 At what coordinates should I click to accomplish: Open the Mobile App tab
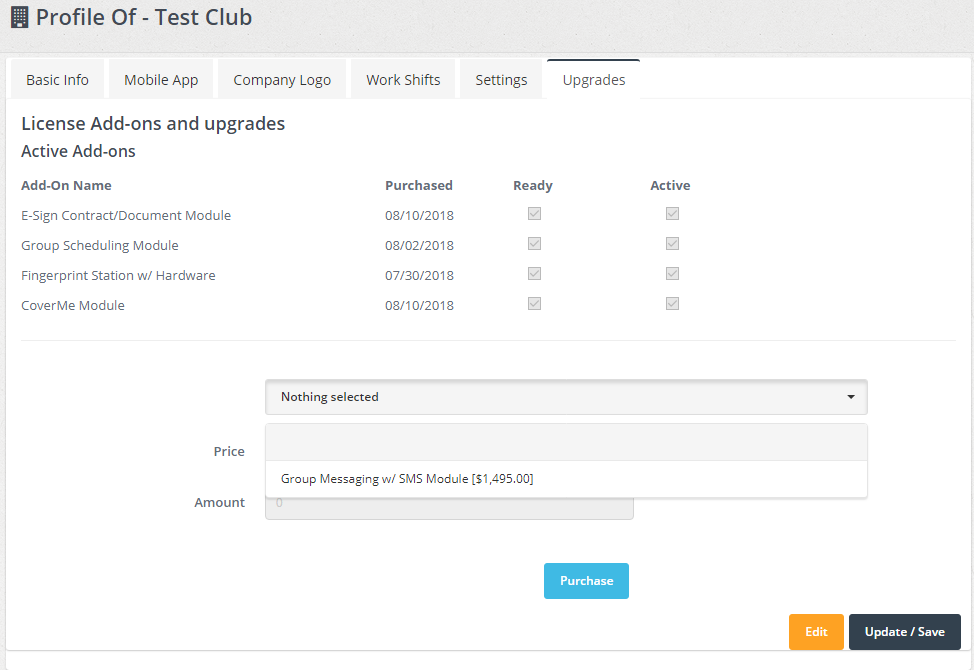[x=161, y=80]
